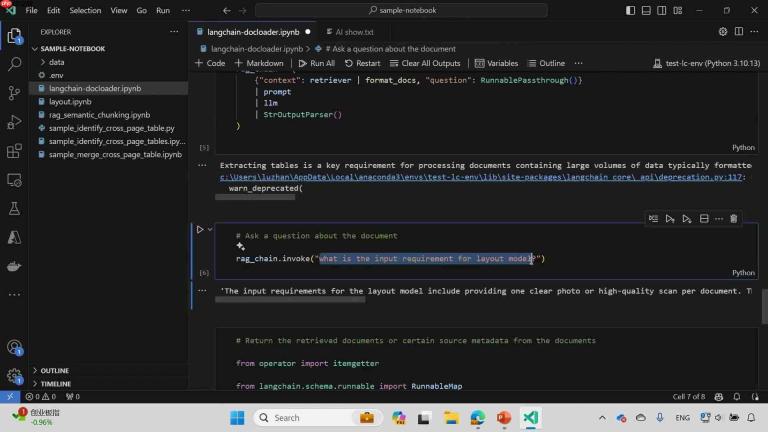Viewport: 768px width, 432px height.
Task: Select kernel test-lc-env Python 3.10.13
Action: (x=707, y=63)
